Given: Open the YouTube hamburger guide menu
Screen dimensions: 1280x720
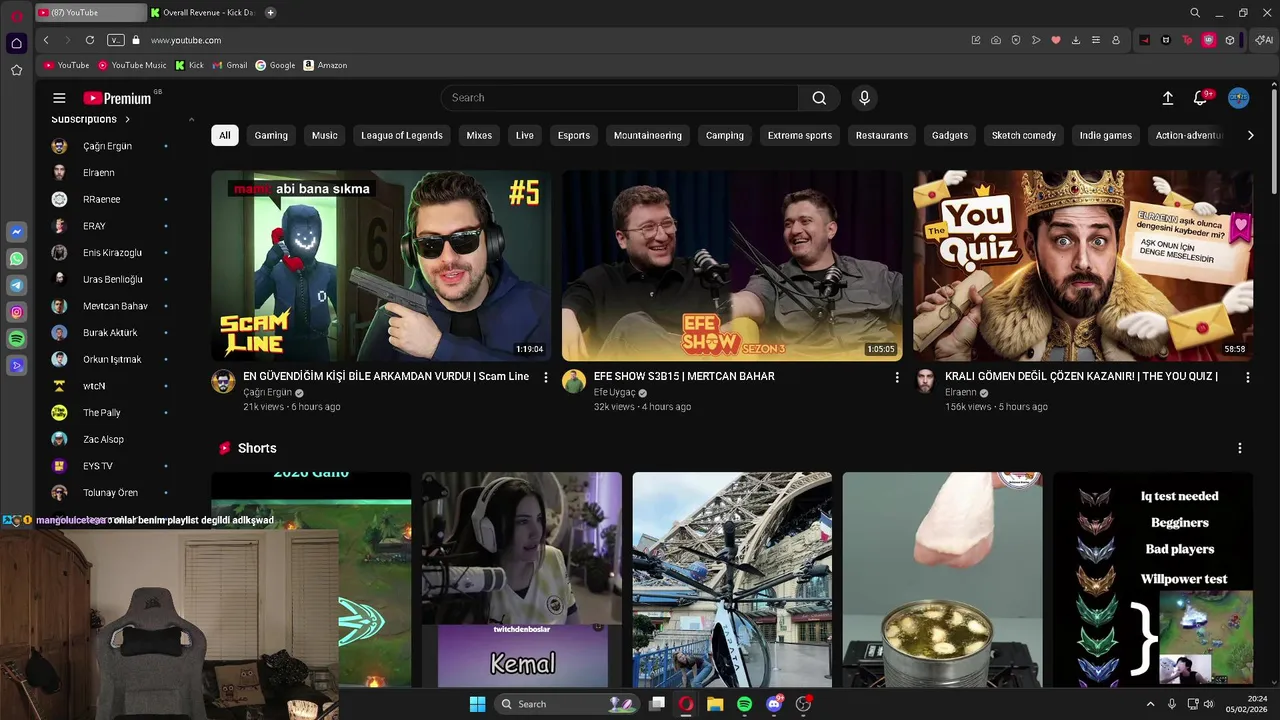Looking at the screenshot, I should click(59, 98).
